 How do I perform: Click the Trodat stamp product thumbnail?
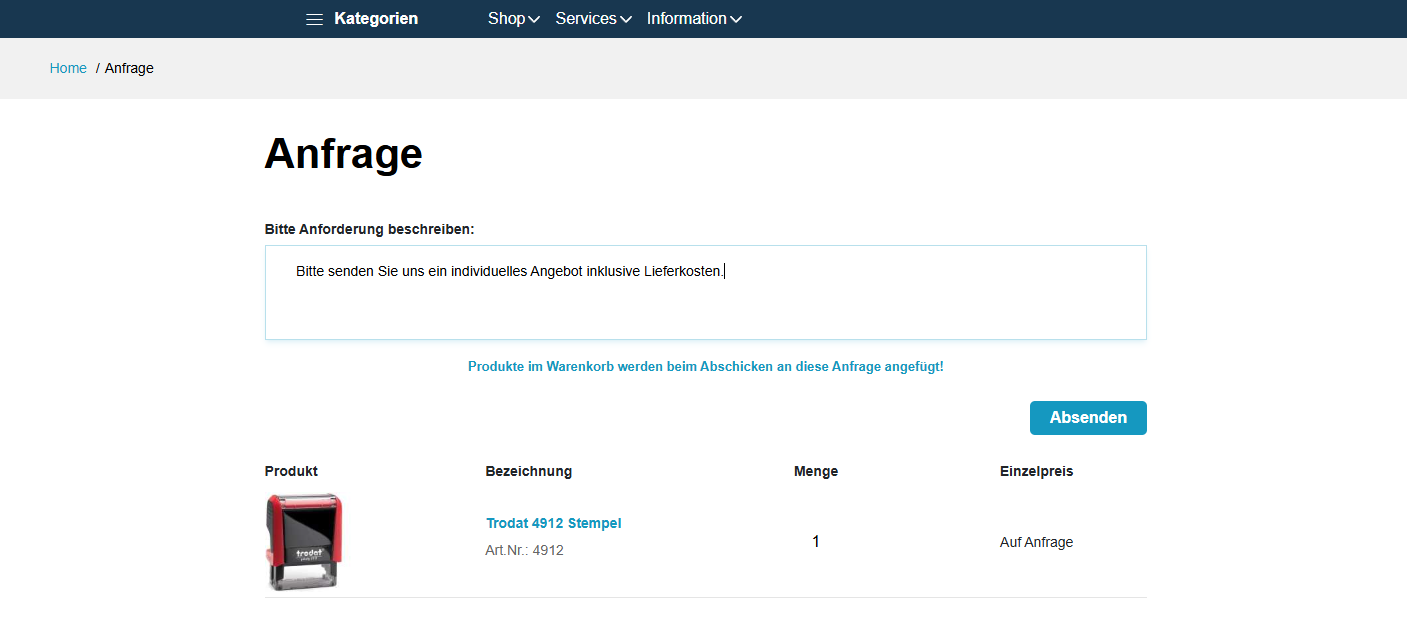304,541
